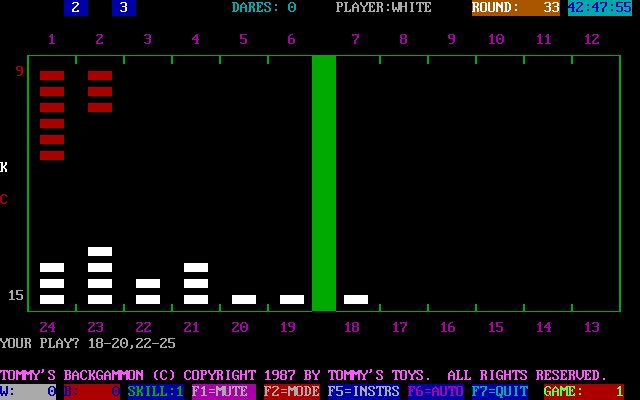640x400 pixels.
Task: Open instructions via F5=INSTRS
Action: click(x=364, y=391)
